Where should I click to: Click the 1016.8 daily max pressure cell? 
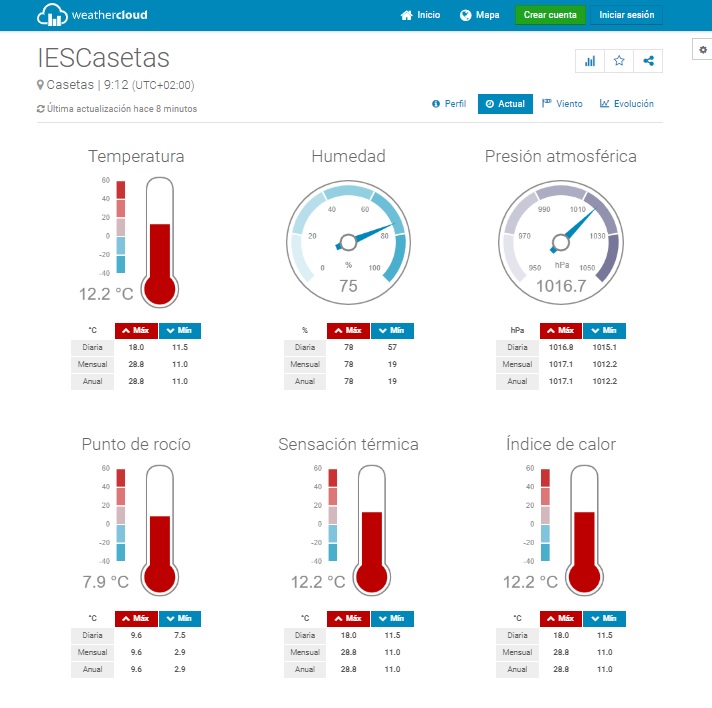point(561,347)
